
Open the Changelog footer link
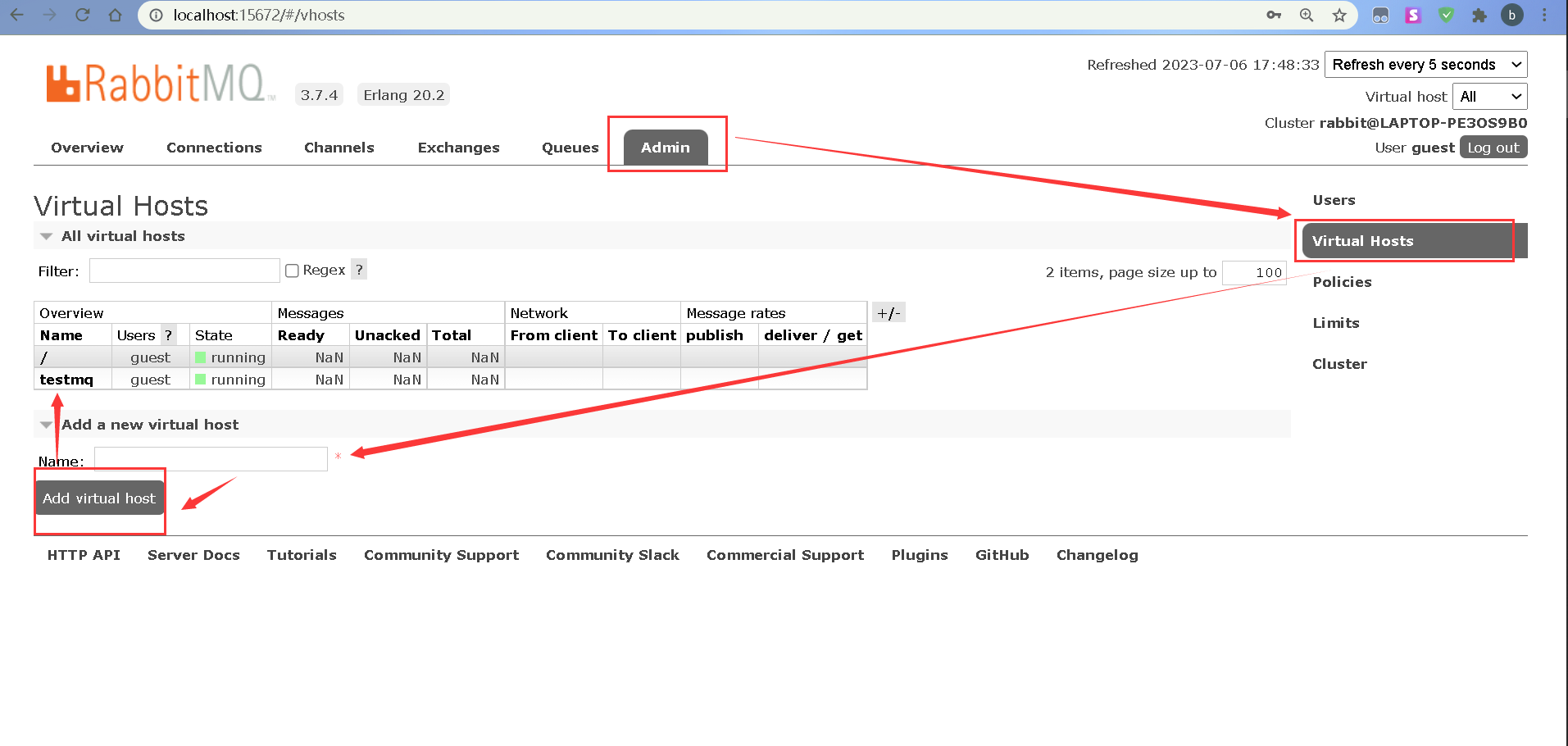(x=1097, y=555)
